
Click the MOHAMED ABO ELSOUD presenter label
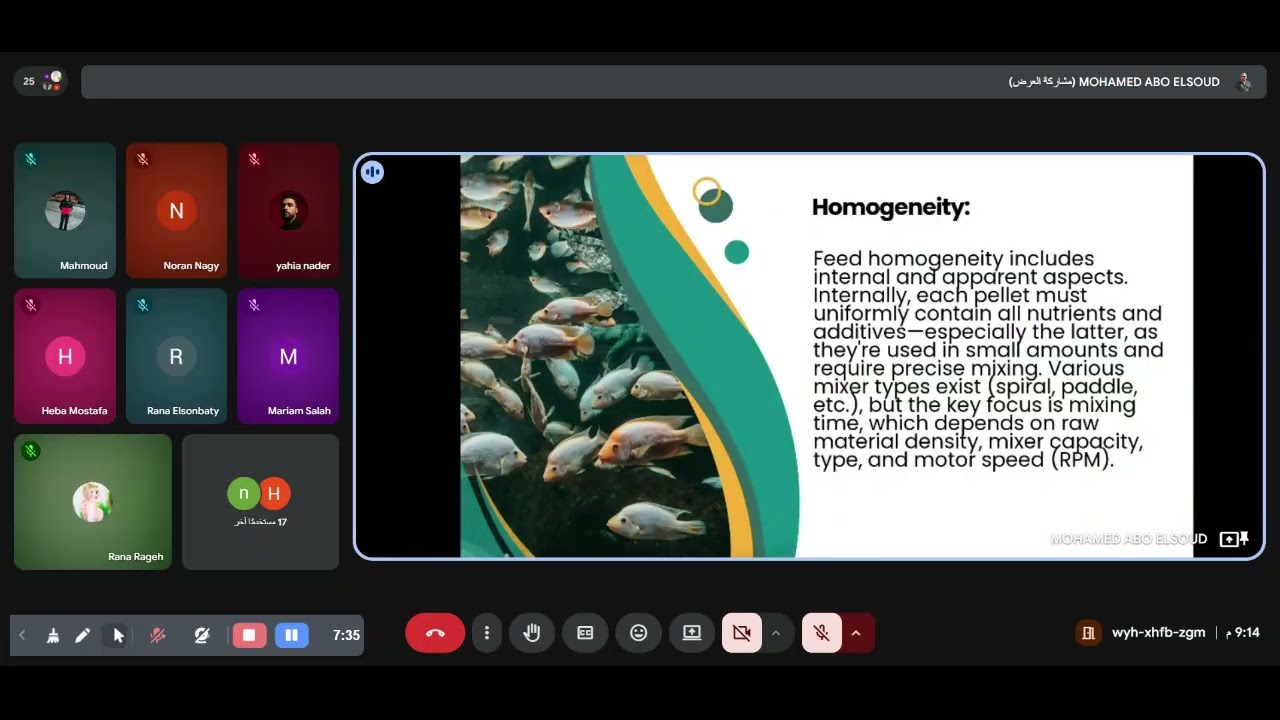click(1129, 539)
